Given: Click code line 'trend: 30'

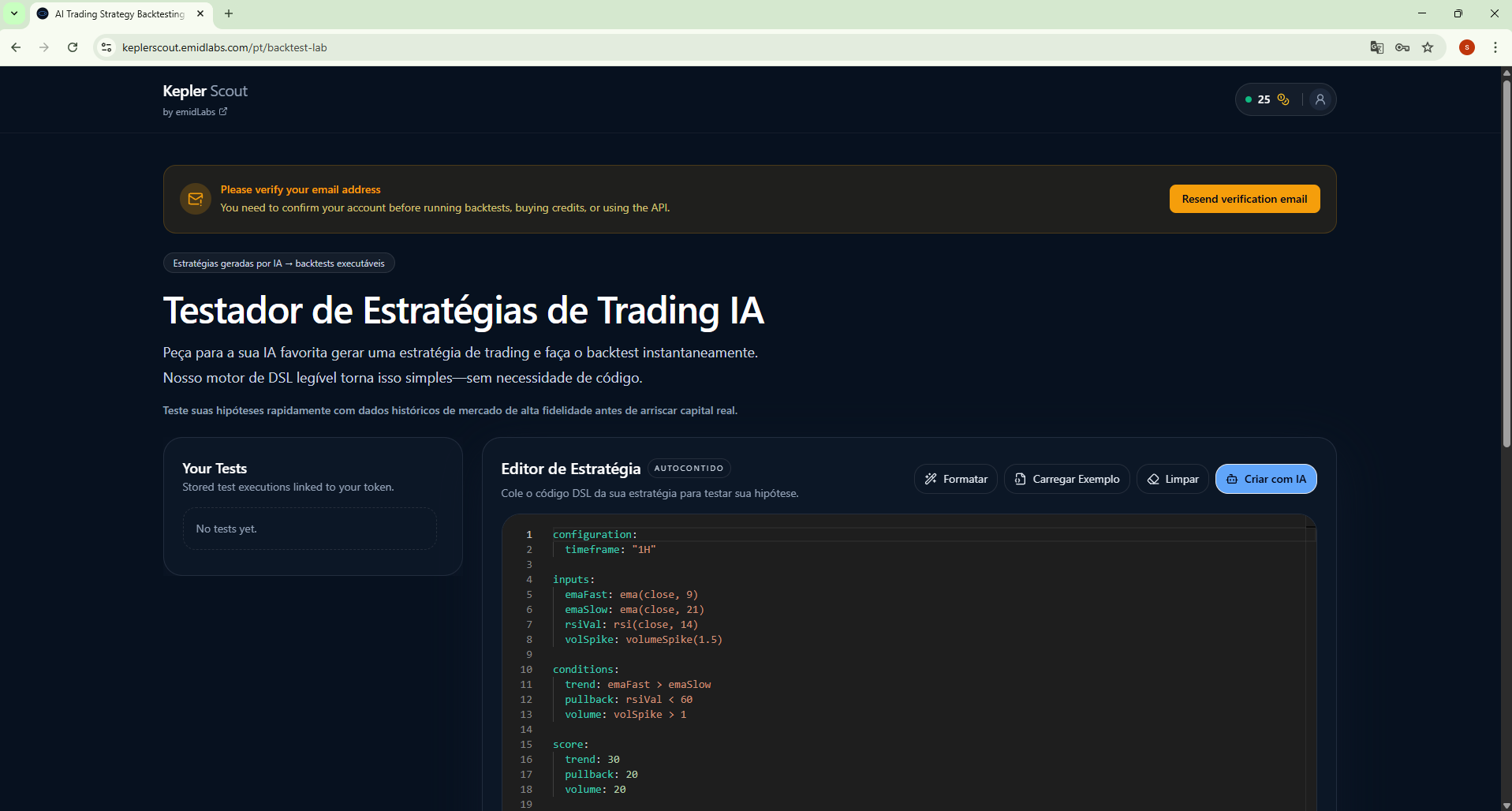Looking at the screenshot, I should pos(592,760).
